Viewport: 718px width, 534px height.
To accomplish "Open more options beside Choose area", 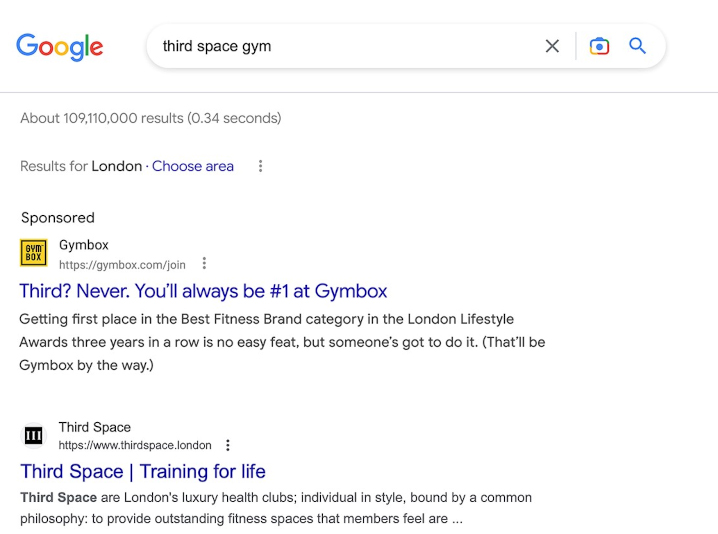I will pyautogui.click(x=260, y=166).
